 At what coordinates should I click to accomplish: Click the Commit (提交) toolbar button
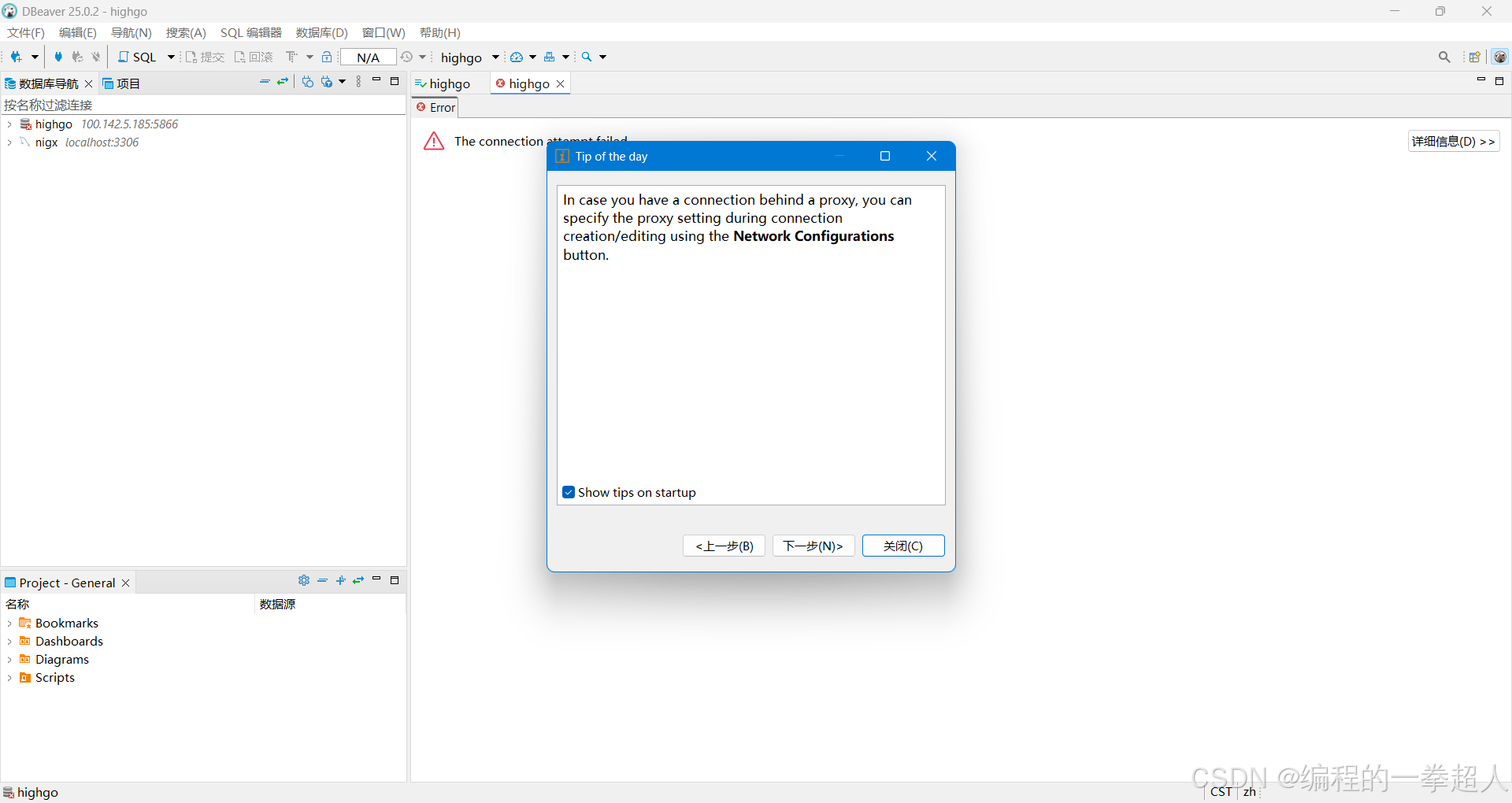pyautogui.click(x=205, y=57)
